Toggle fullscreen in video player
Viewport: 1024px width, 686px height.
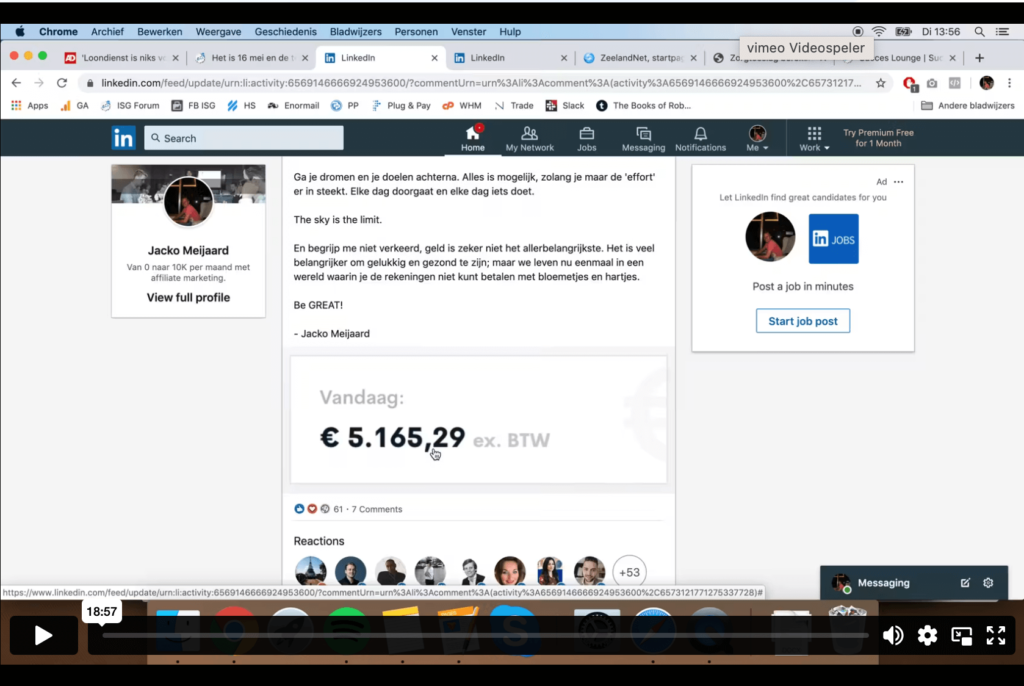(996, 635)
